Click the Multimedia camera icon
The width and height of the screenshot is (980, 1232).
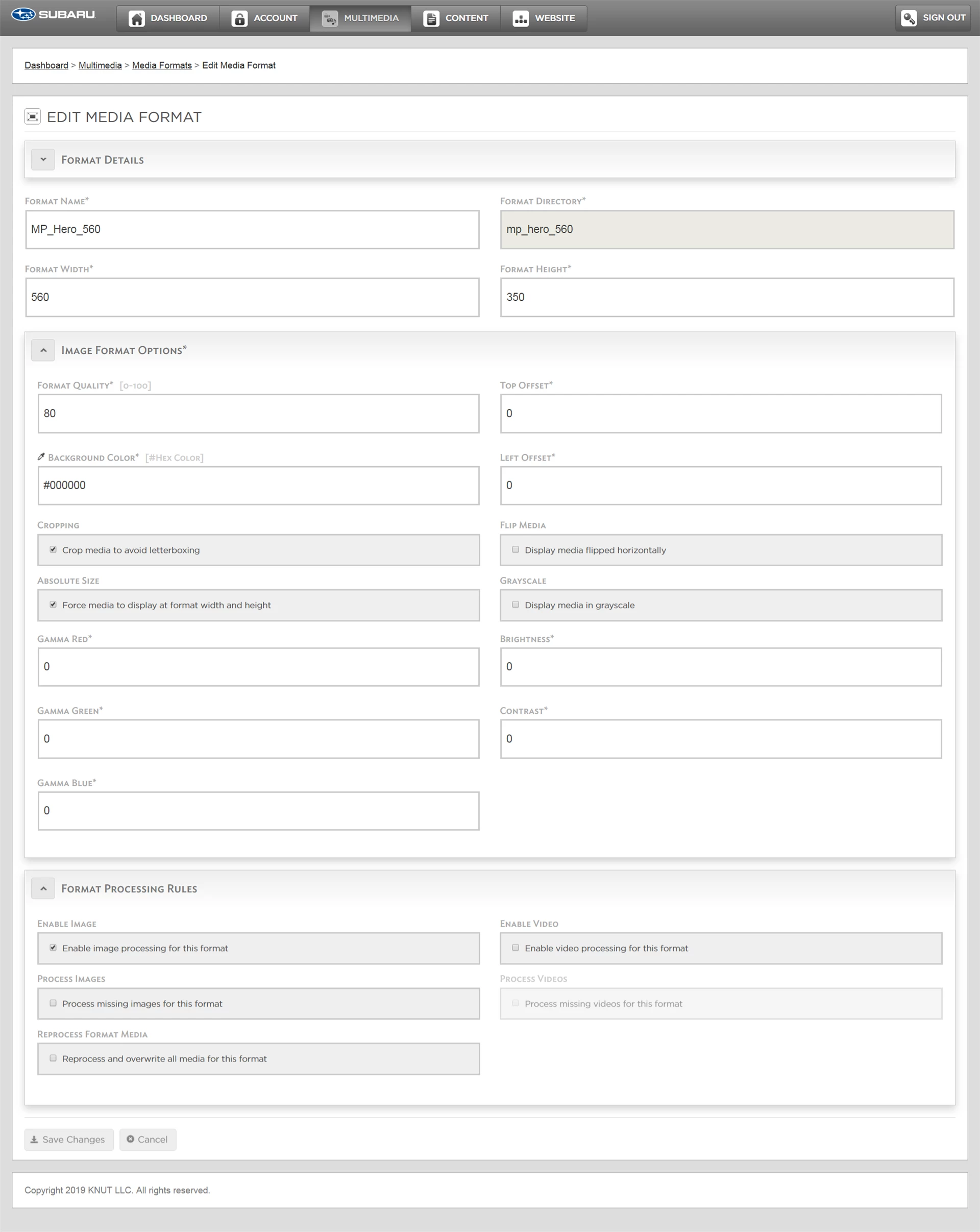[x=330, y=18]
